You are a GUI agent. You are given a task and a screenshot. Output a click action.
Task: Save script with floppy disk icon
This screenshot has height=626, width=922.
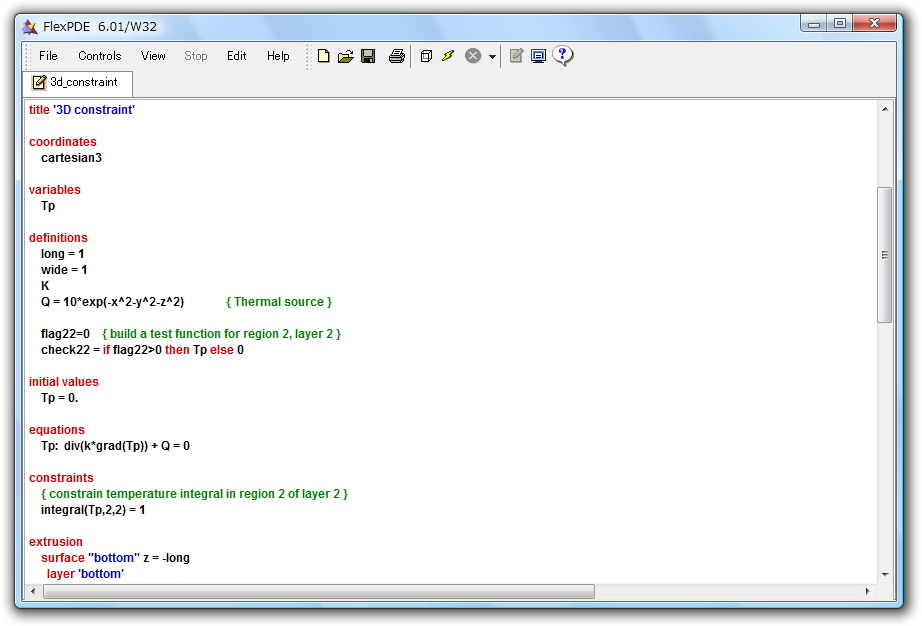[x=369, y=56]
